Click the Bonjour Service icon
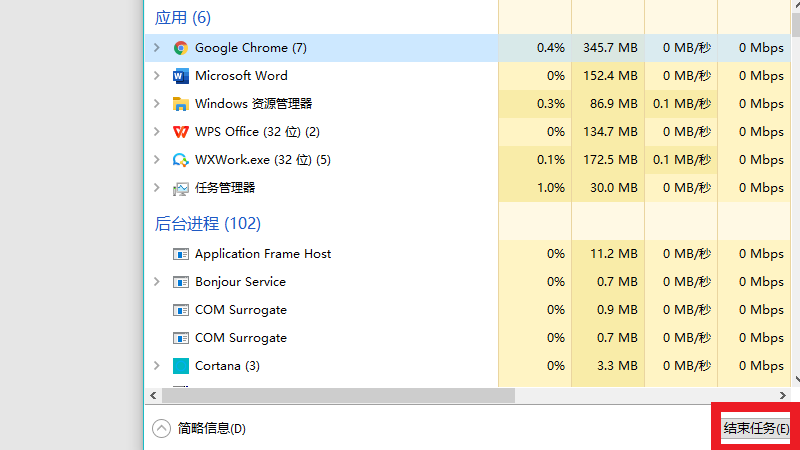 click(x=181, y=282)
